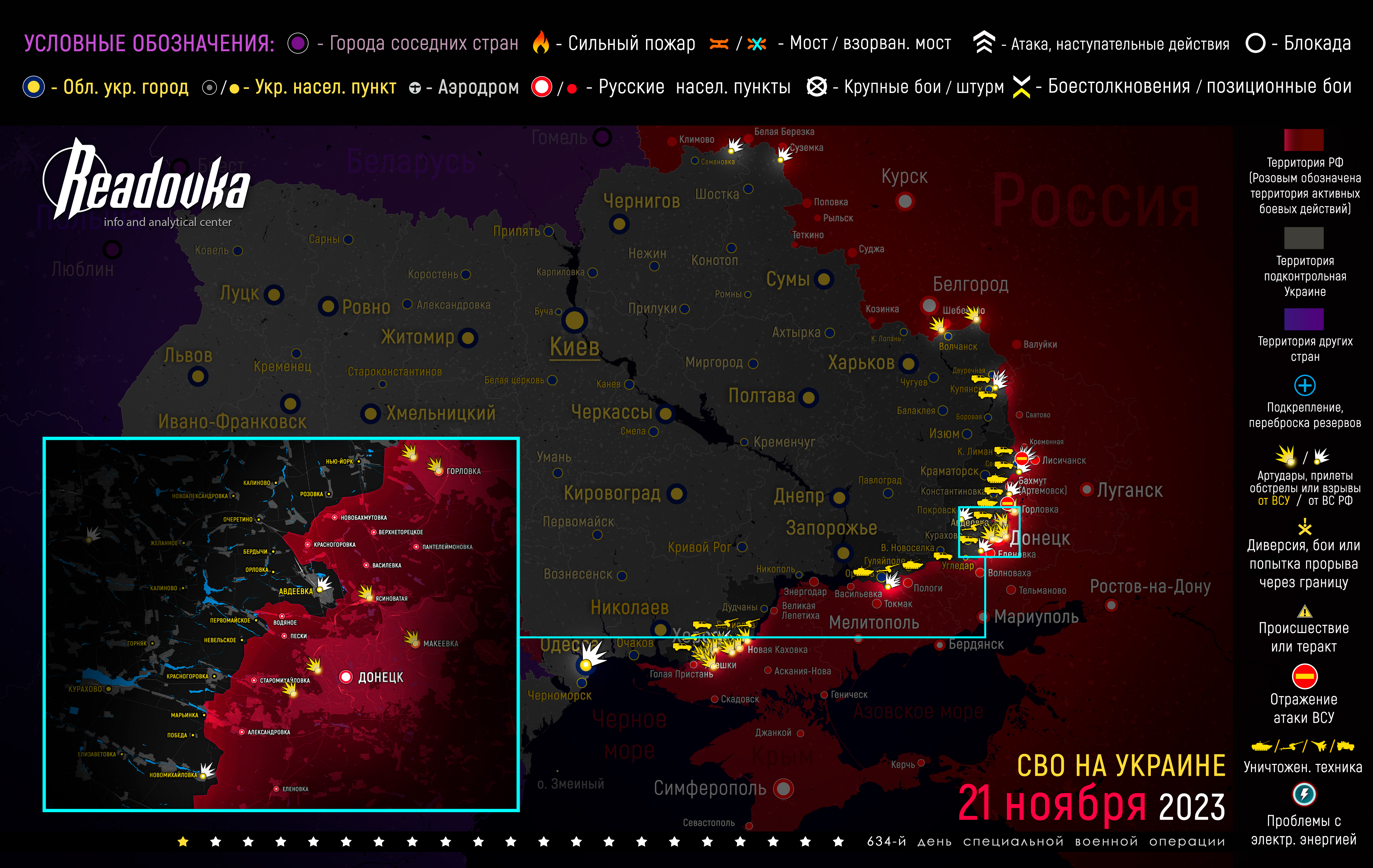Click the 'Харьков' label
This screenshot has width=1373, height=868.
861,363
